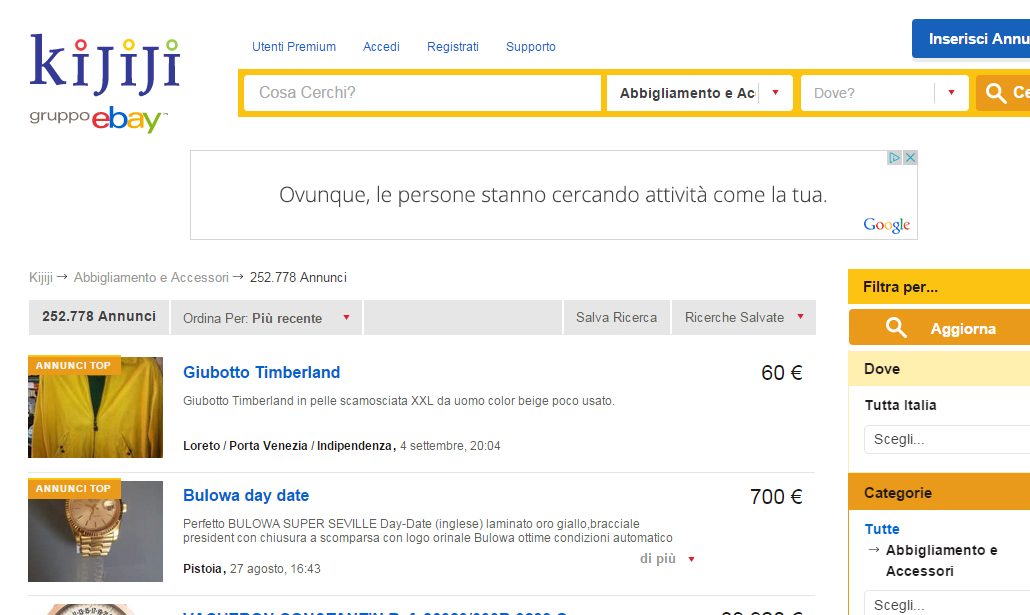Dismiss the banner ad with its X icon
This screenshot has width=1030, height=615.
coord(911,157)
